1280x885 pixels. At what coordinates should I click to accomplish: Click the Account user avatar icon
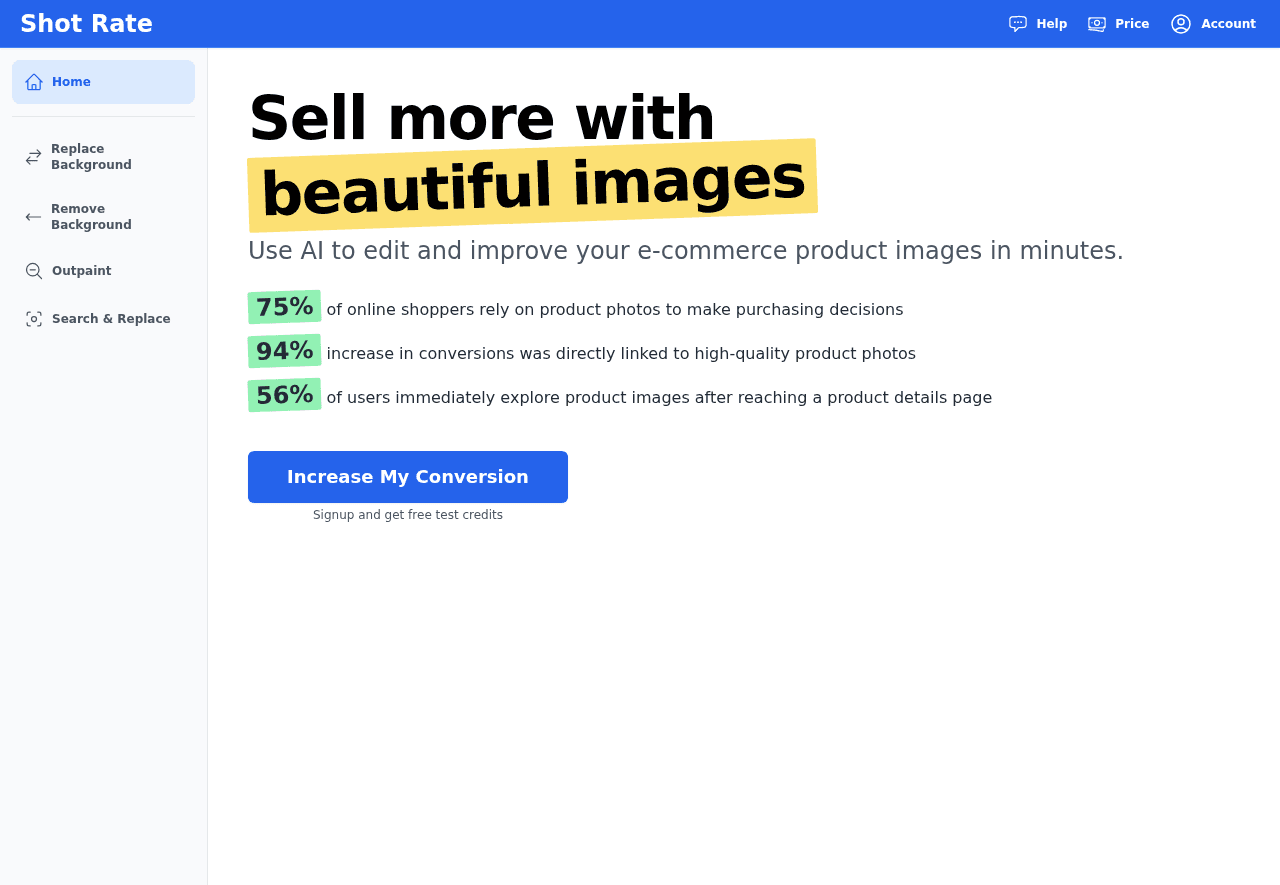coord(1181,24)
